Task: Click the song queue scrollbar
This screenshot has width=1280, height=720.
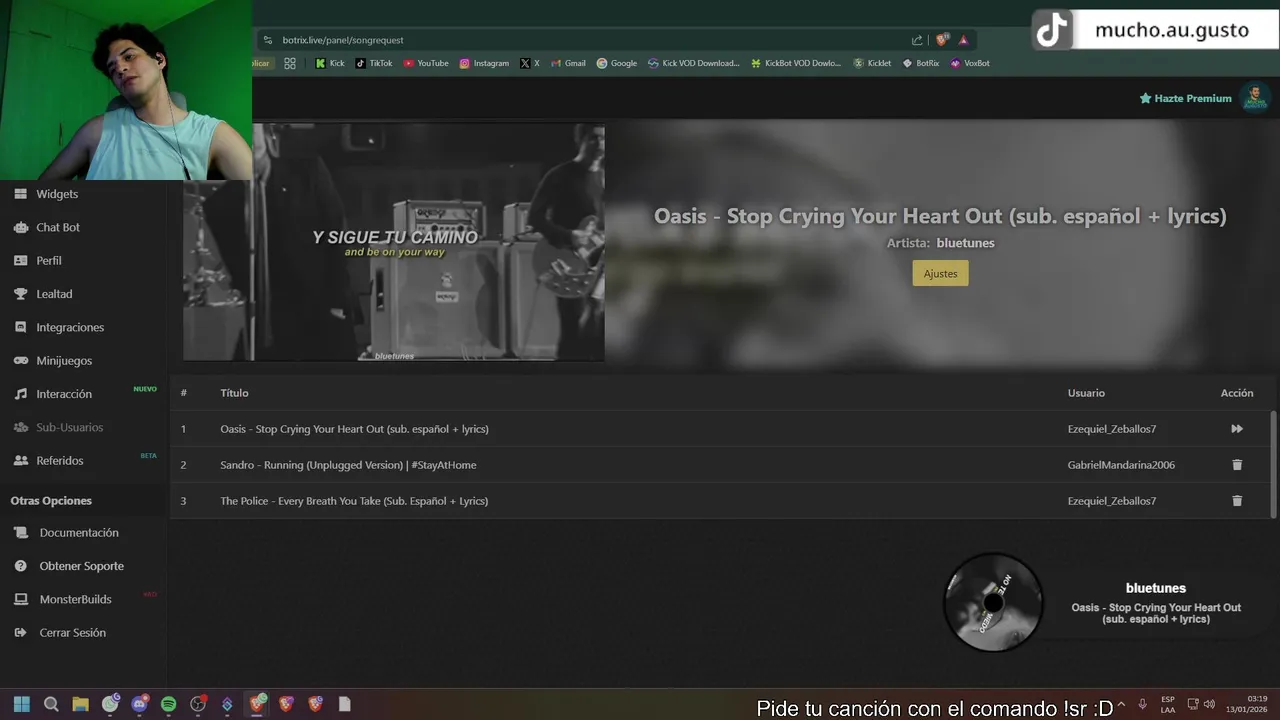Action: (x=1273, y=463)
